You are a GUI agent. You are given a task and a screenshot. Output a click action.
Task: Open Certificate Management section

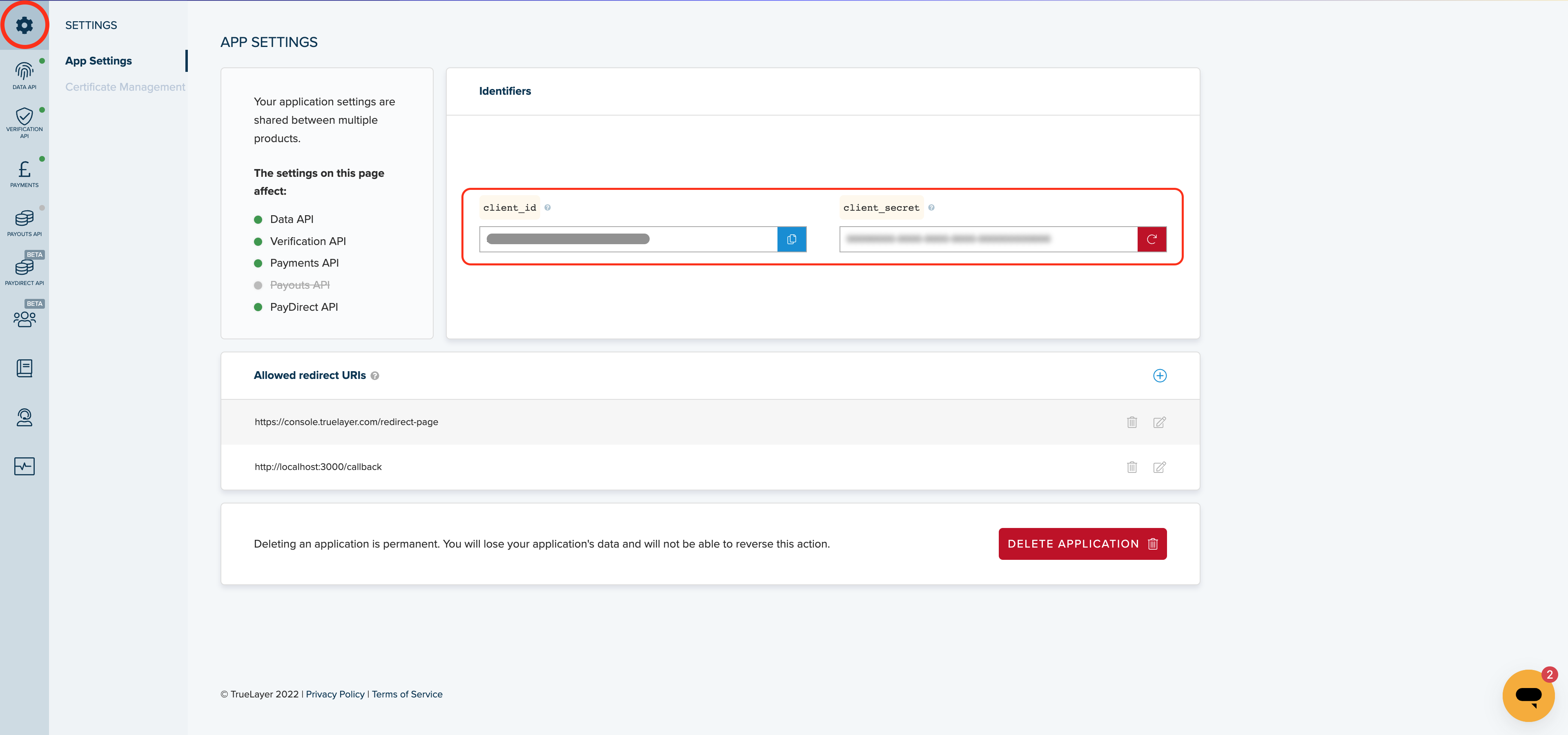[125, 87]
